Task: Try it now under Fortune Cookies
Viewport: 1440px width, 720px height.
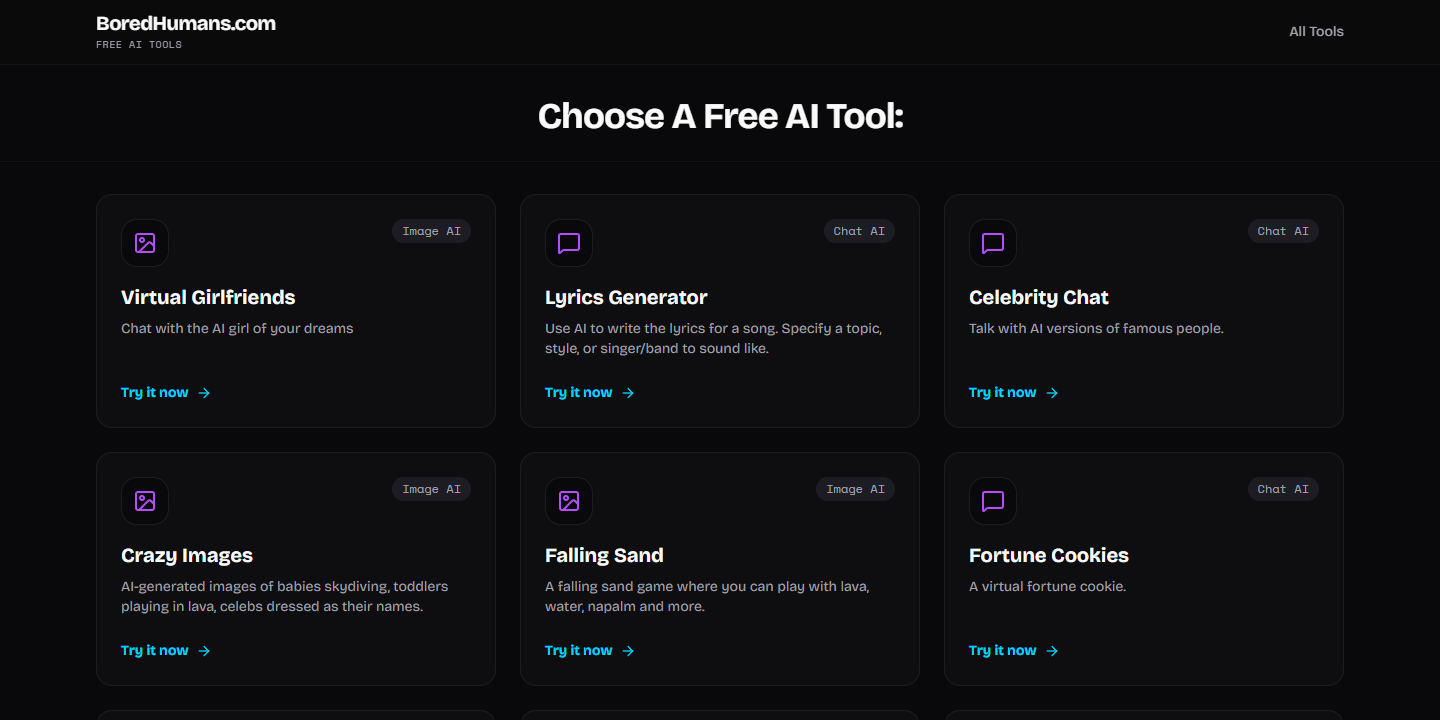Action: click(1003, 651)
